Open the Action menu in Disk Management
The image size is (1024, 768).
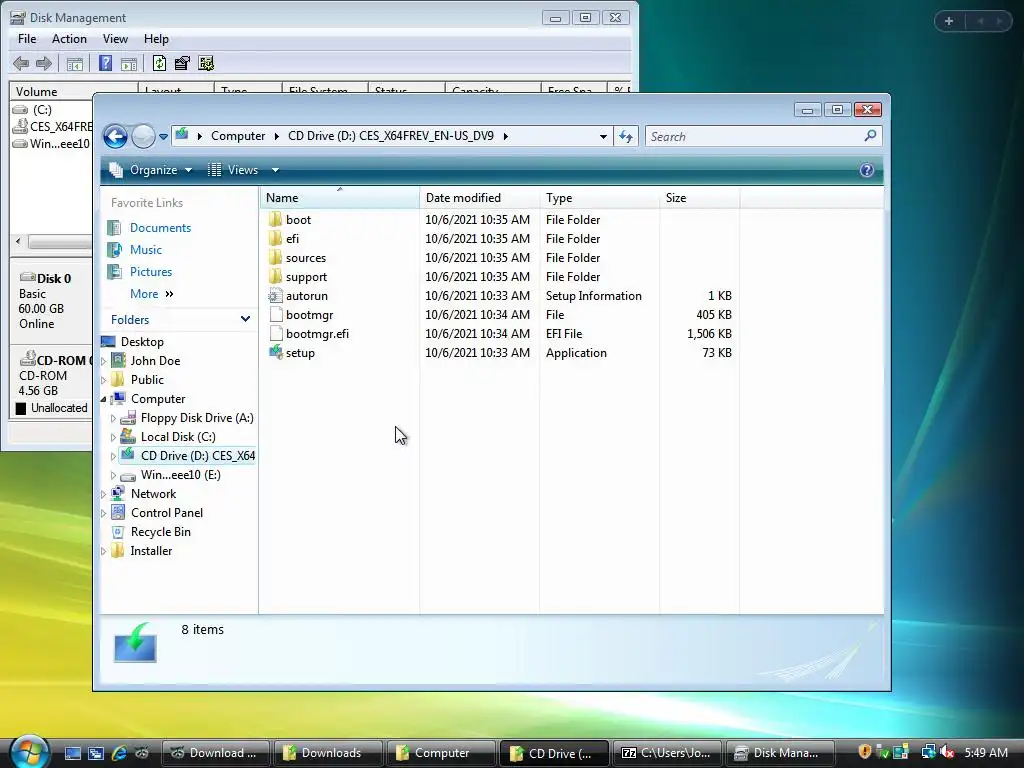click(69, 39)
